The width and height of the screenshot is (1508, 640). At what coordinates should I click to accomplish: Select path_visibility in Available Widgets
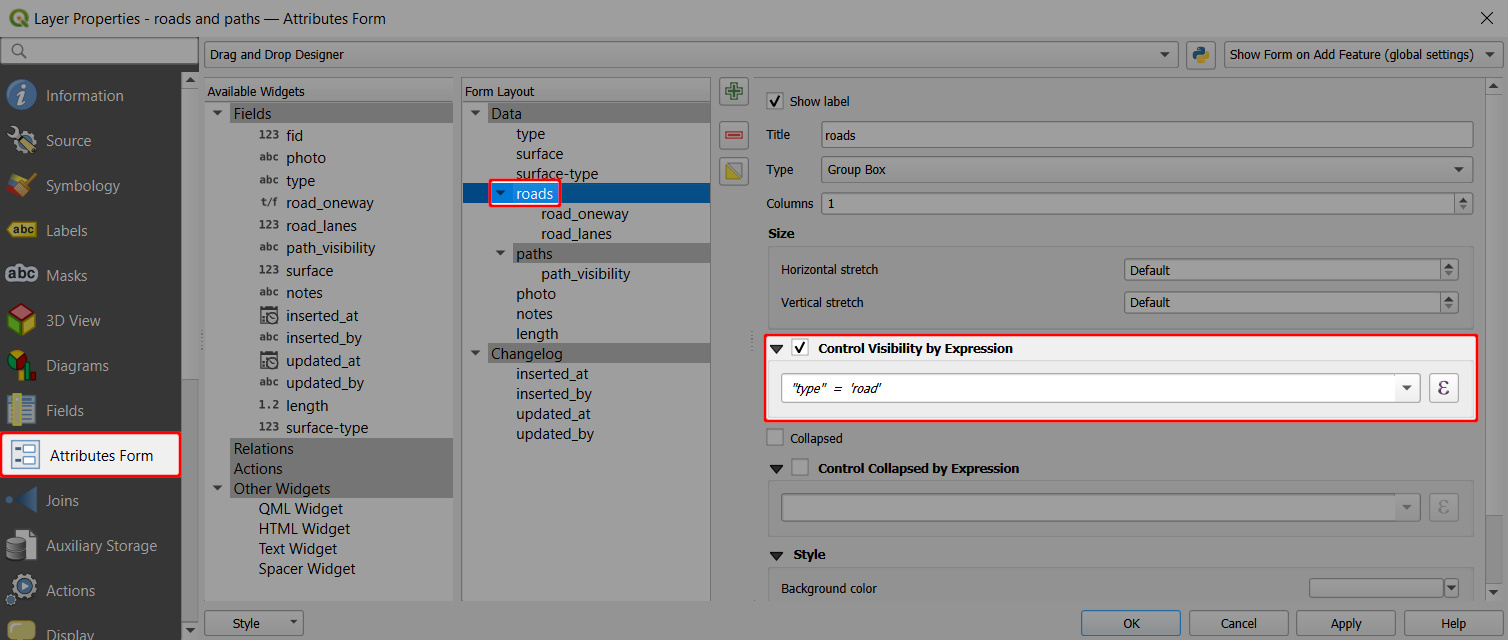click(331, 248)
